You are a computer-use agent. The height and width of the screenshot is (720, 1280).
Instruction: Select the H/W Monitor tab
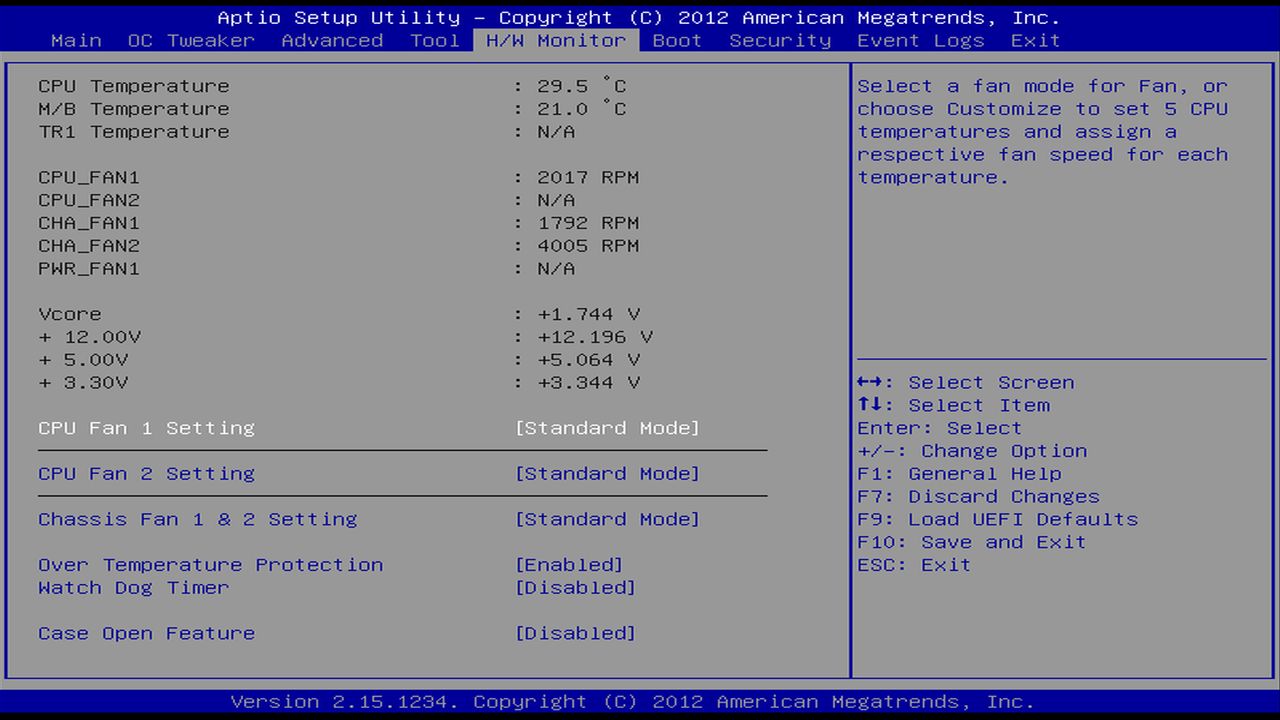[556, 41]
